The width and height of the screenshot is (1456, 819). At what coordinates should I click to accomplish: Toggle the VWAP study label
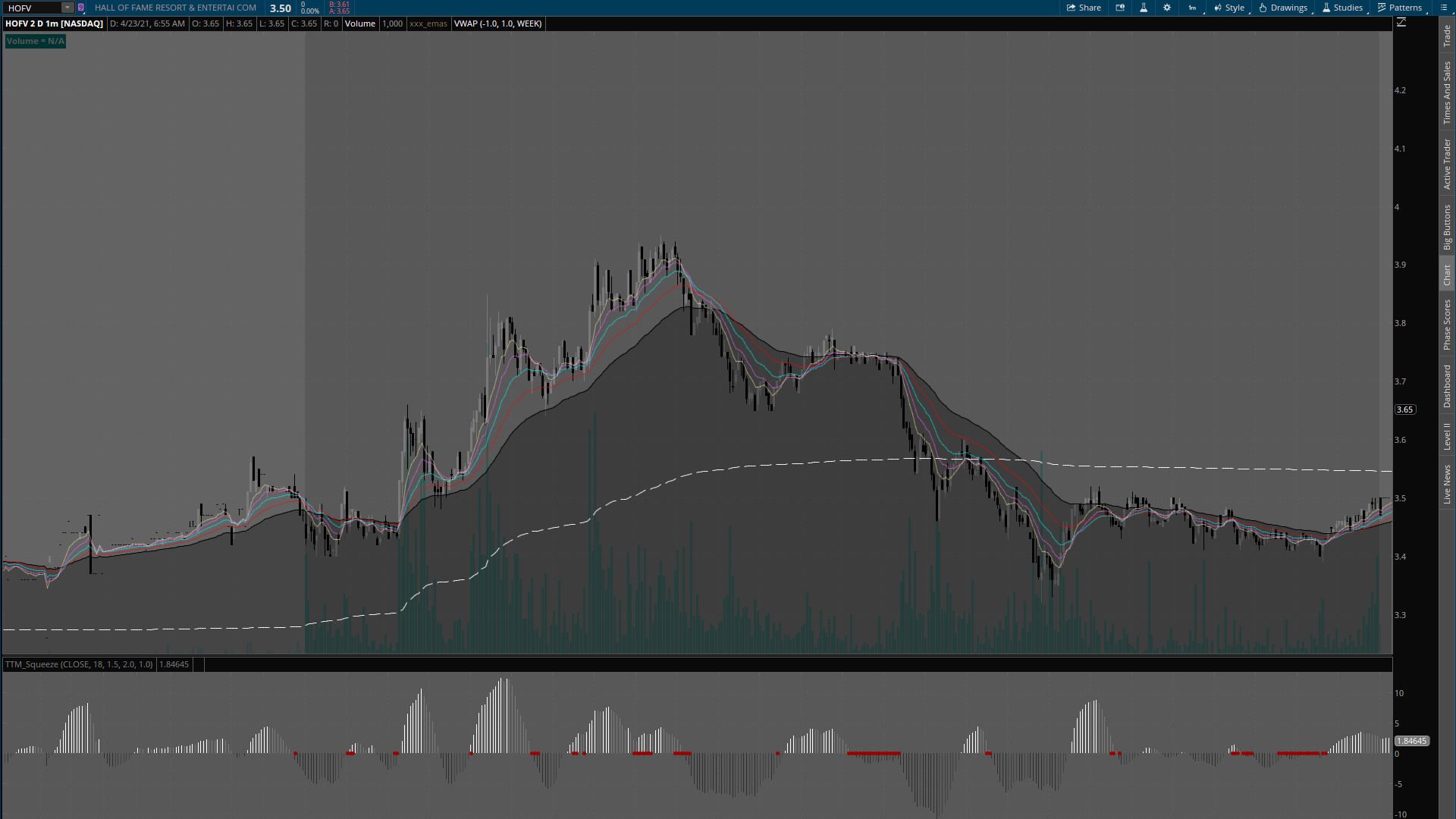497,24
